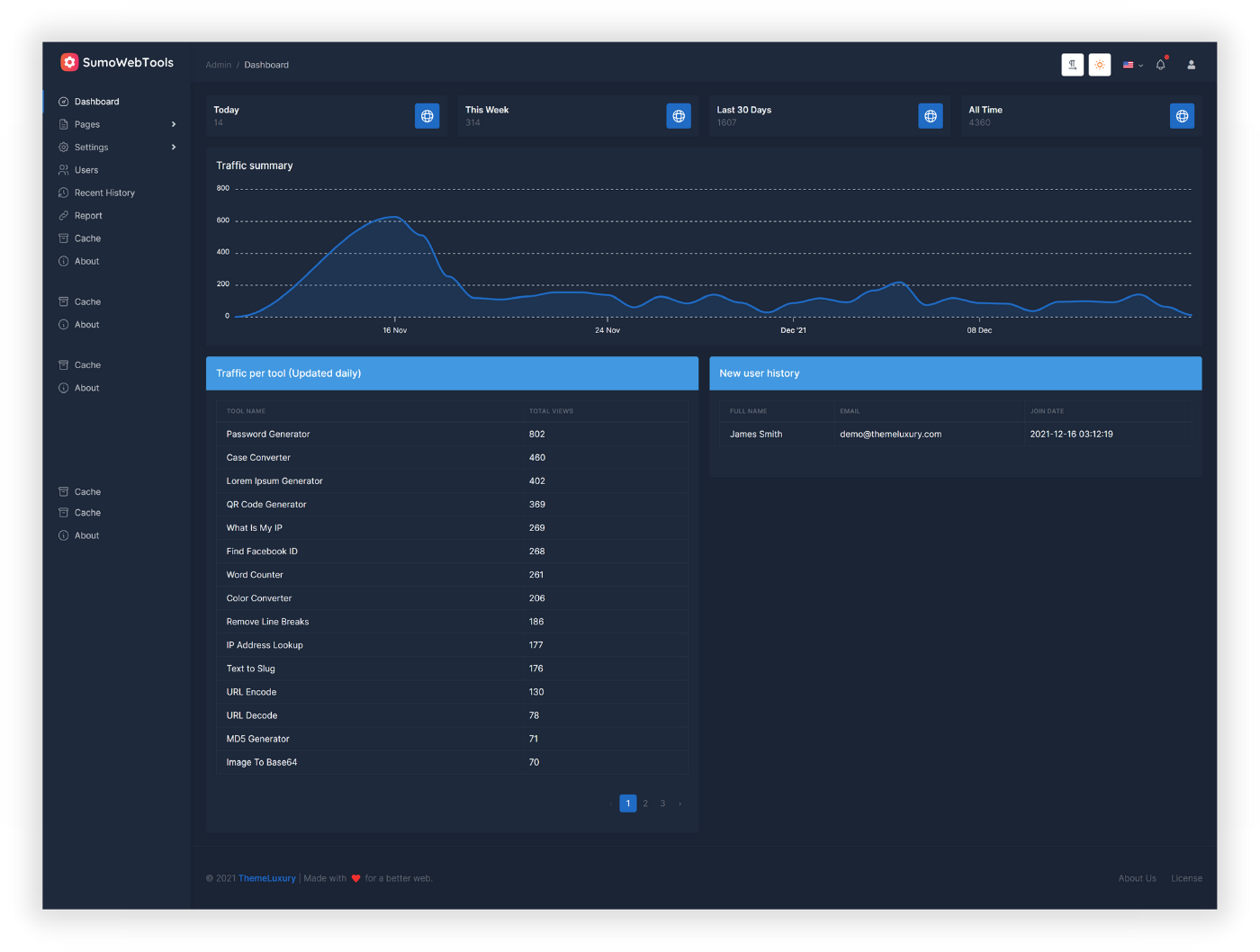Select the Image To Base64 row name
1260x952 pixels.
(262, 762)
